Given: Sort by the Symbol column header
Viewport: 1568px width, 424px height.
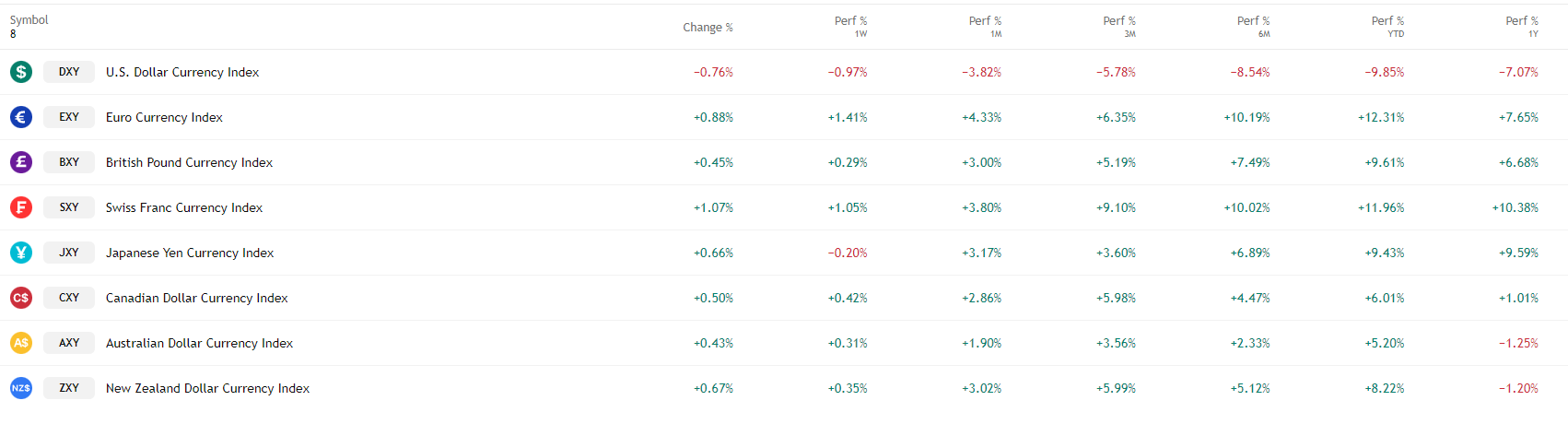Looking at the screenshot, I should (x=29, y=20).
